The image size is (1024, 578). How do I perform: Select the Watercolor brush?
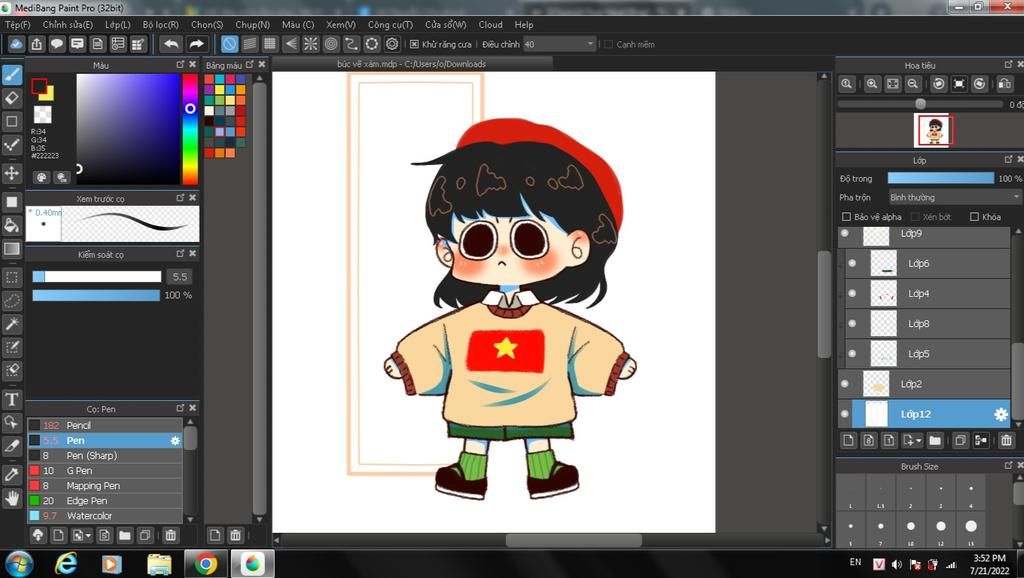click(x=104, y=515)
